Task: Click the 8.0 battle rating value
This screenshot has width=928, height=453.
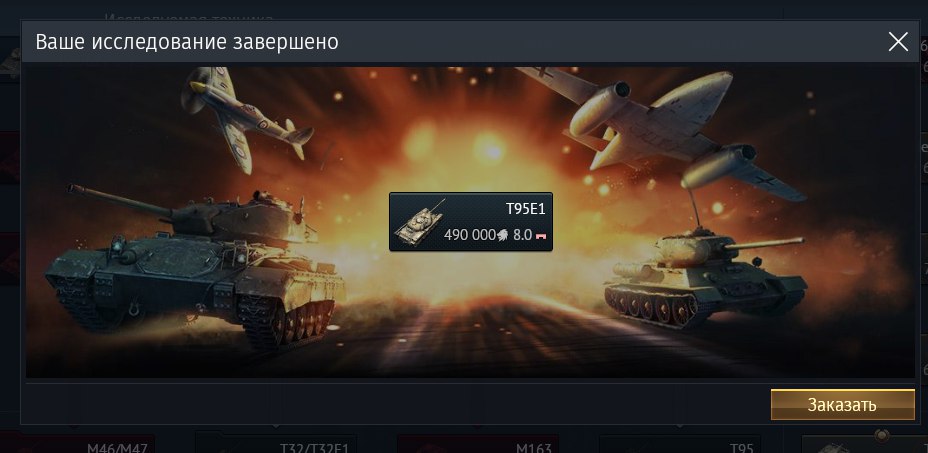Action: click(x=522, y=234)
